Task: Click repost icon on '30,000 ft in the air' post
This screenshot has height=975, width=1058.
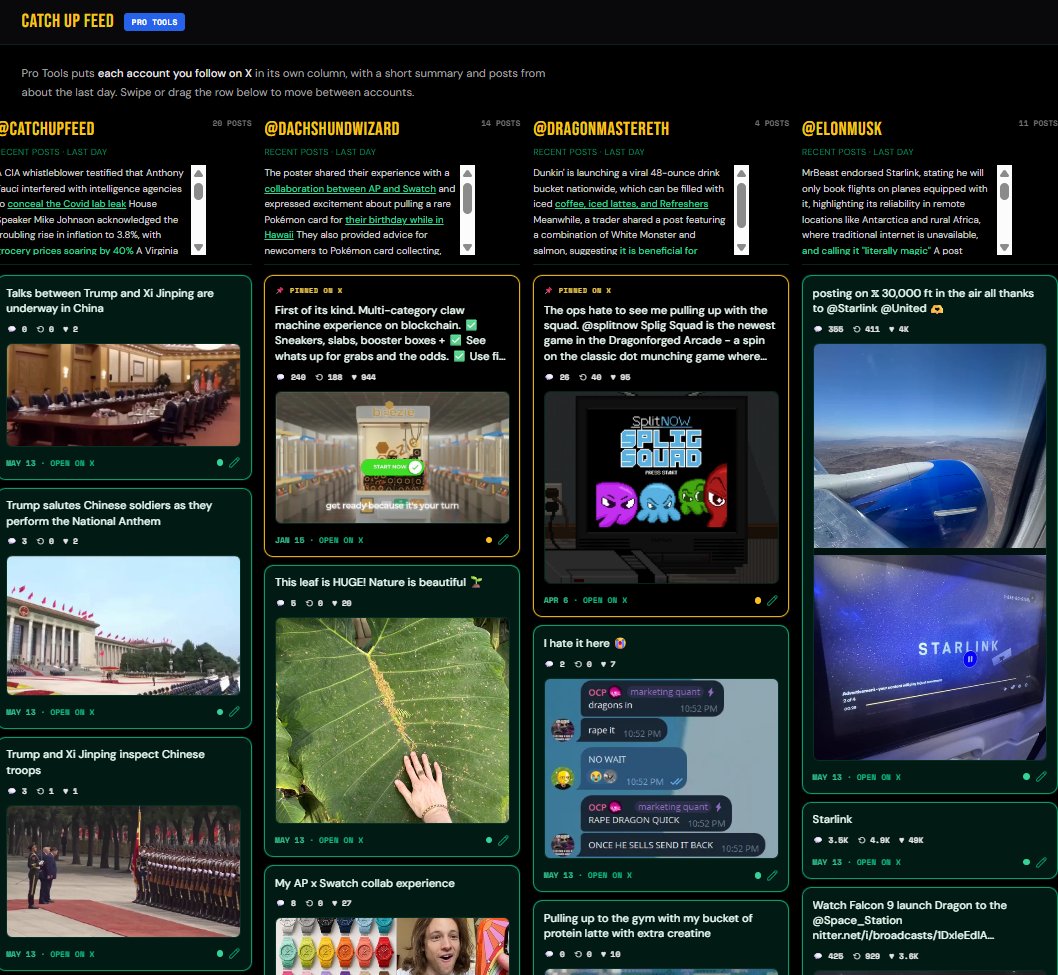Action: (856, 329)
